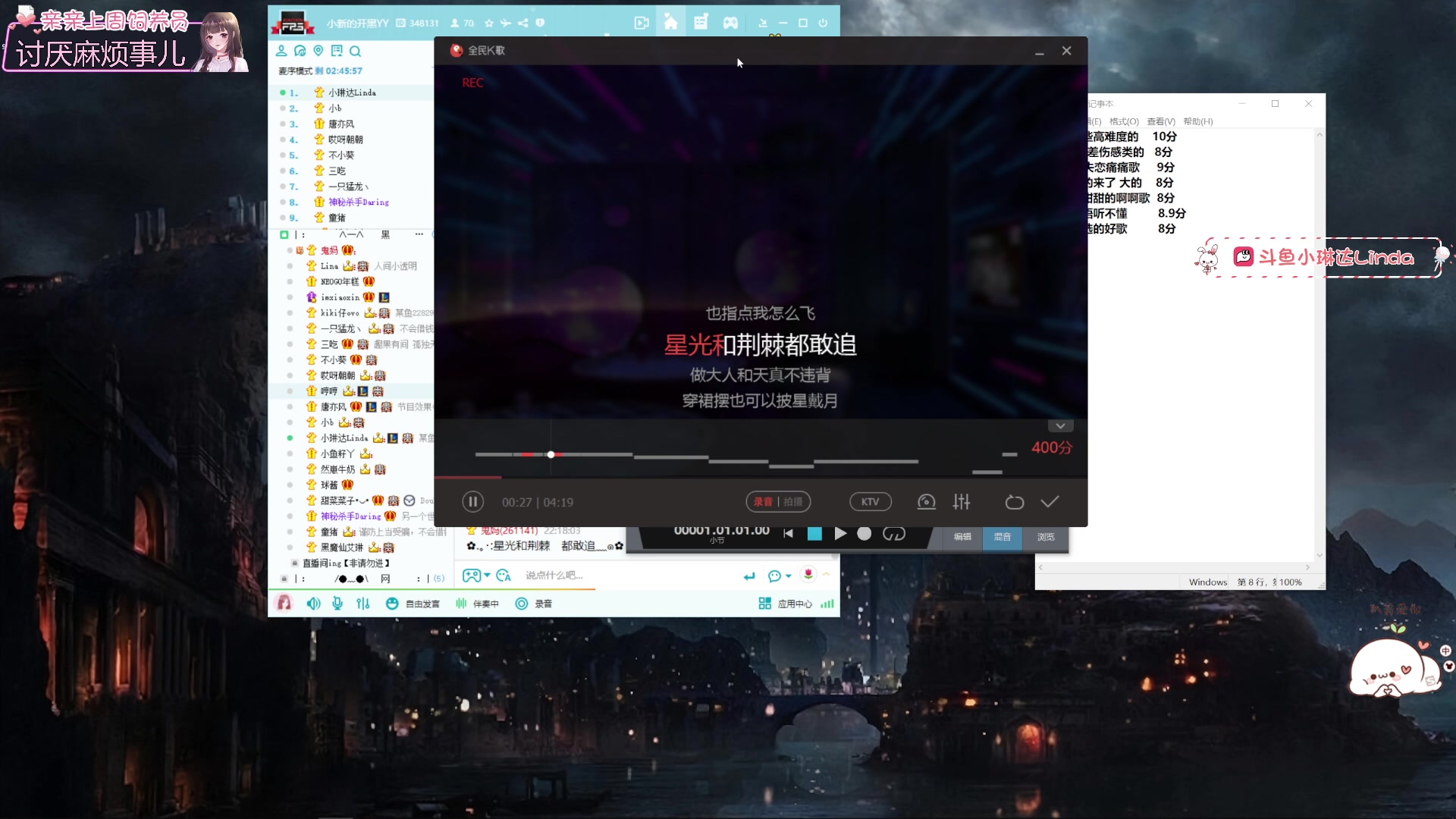1456x819 pixels.
Task: Click the DAW play transport button
Action: click(x=840, y=534)
